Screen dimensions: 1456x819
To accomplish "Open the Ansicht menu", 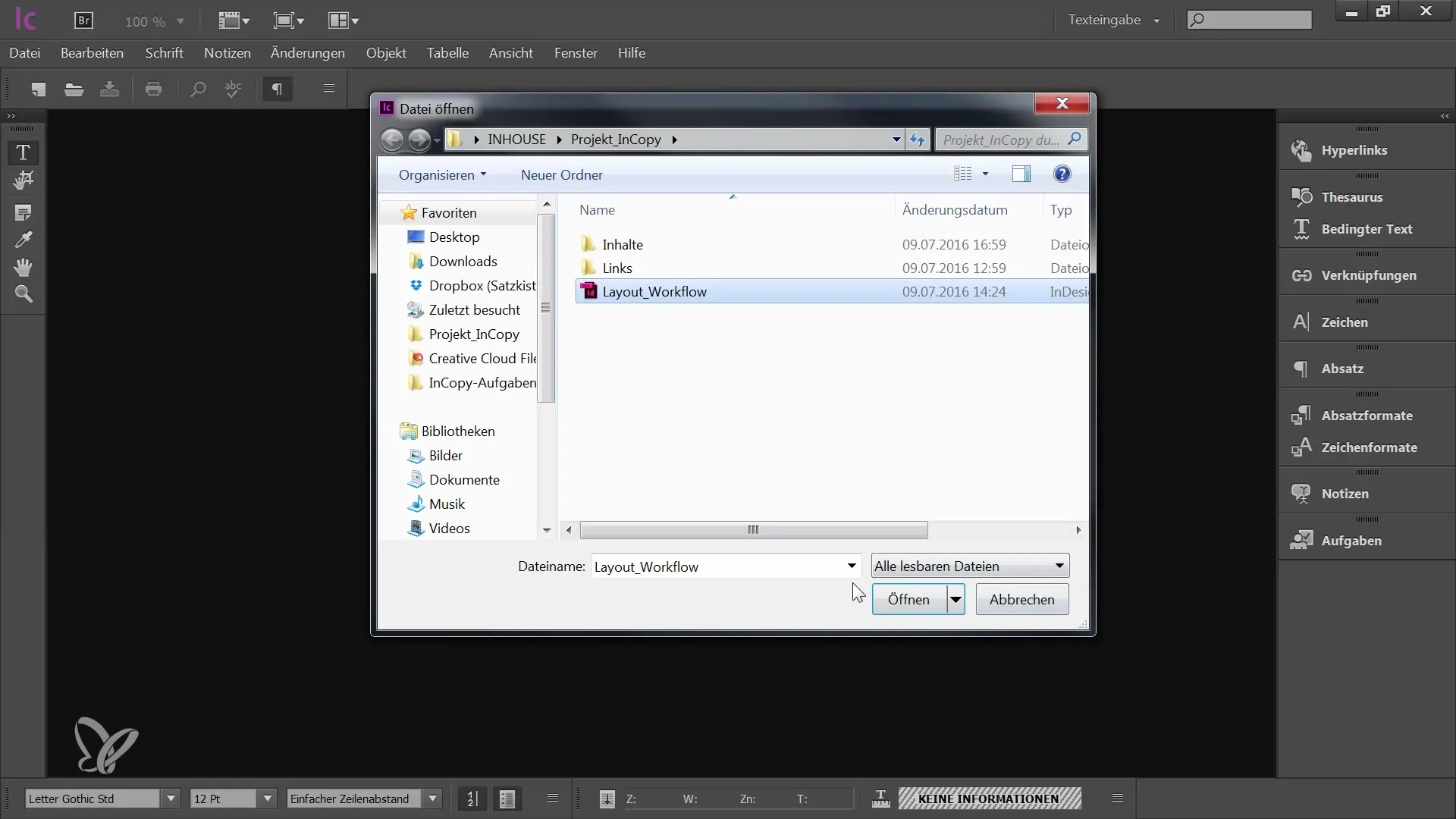I will click(x=511, y=53).
